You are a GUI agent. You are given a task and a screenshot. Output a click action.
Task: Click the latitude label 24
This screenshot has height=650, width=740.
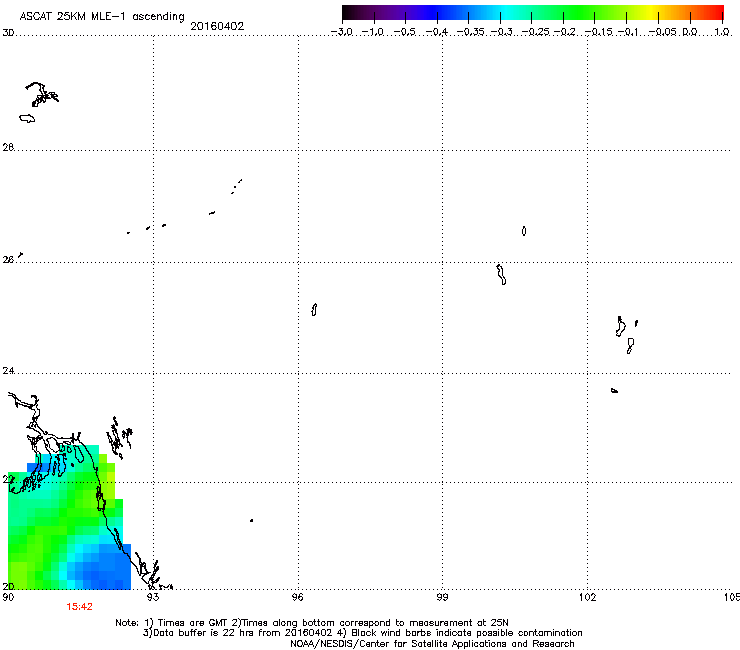(x=8, y=371)
